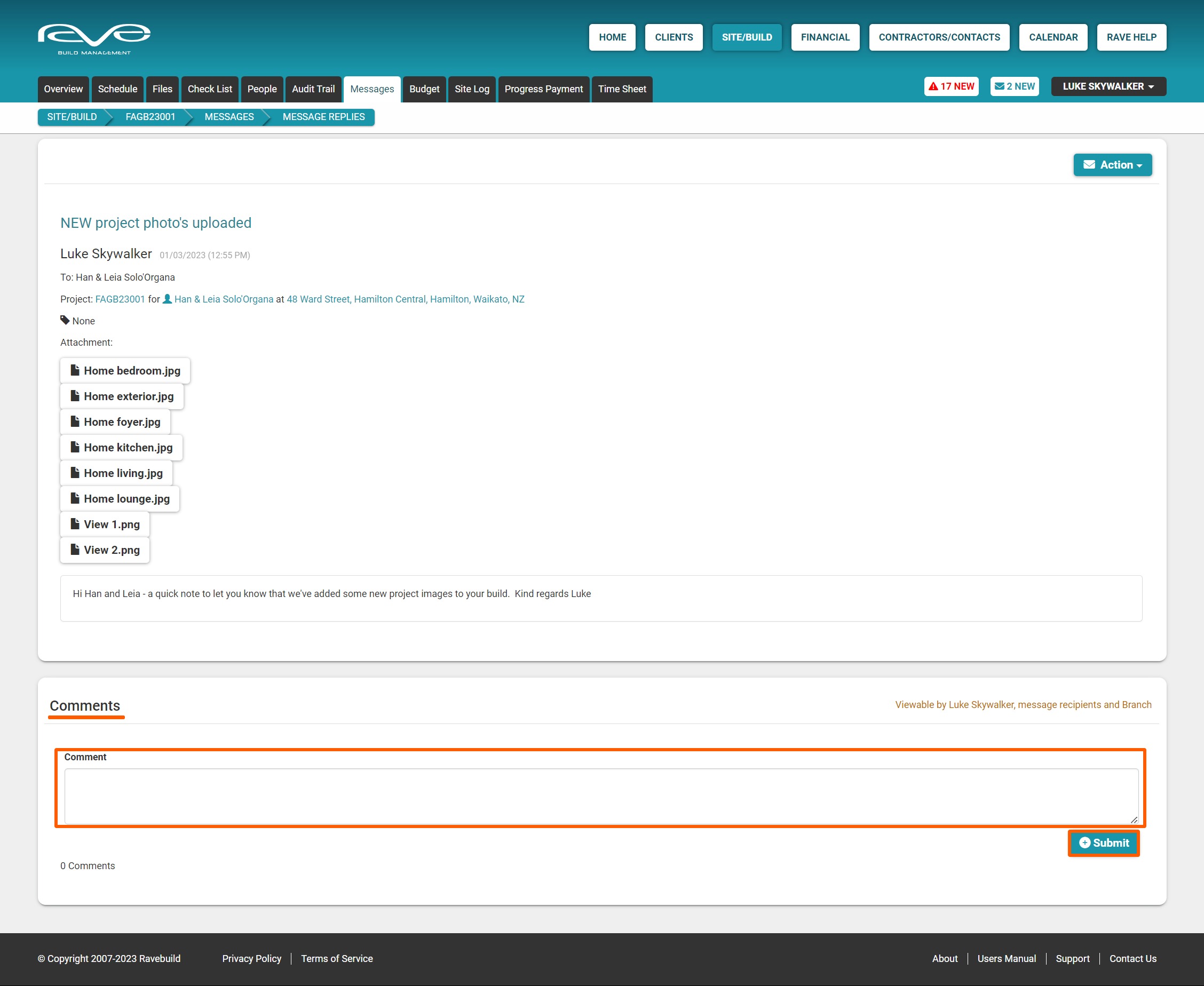
Task: Click inside the Comment text box
Action: (600, 796)
